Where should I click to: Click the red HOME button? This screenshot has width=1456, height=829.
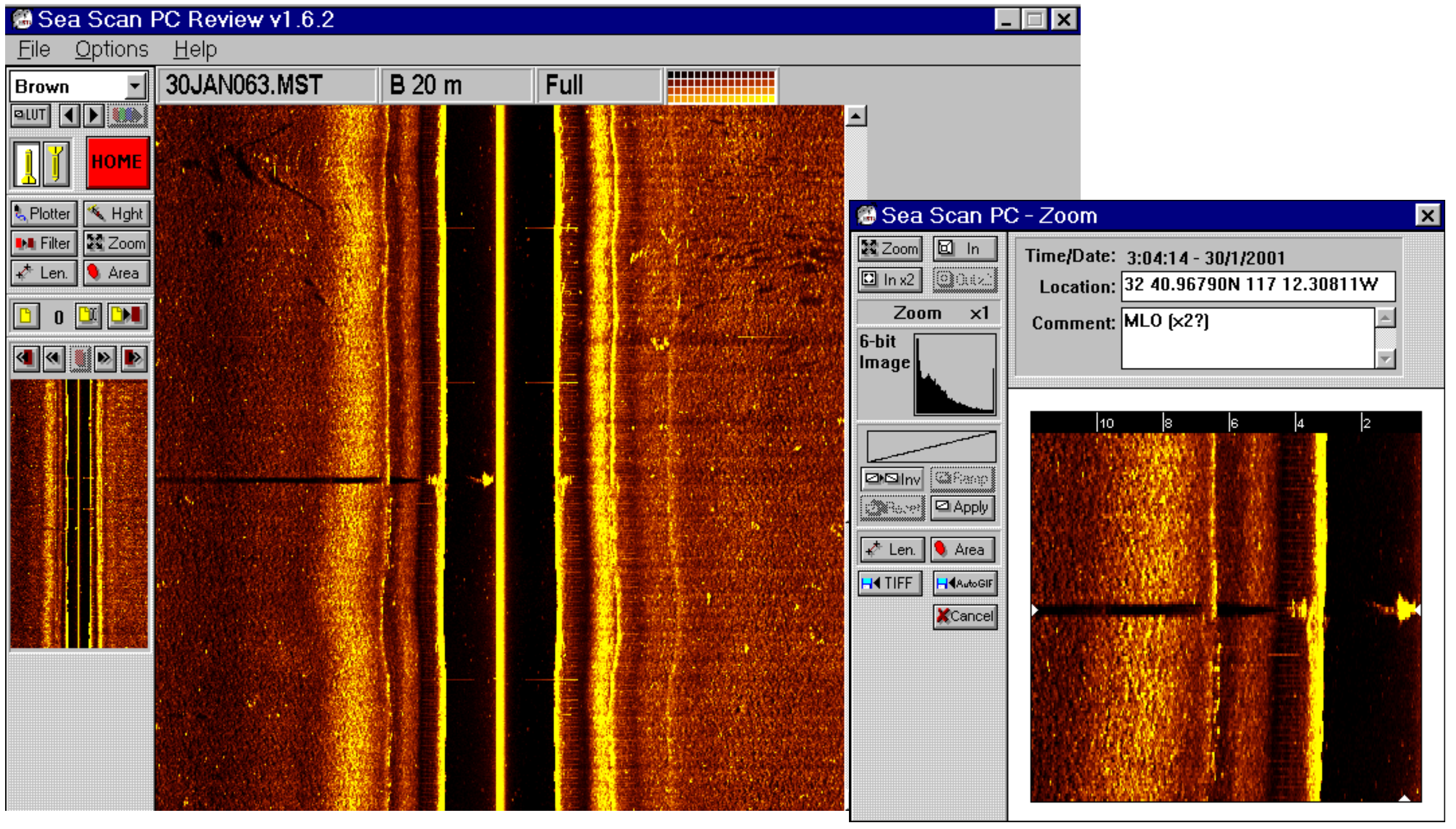[x=118, y=162]
